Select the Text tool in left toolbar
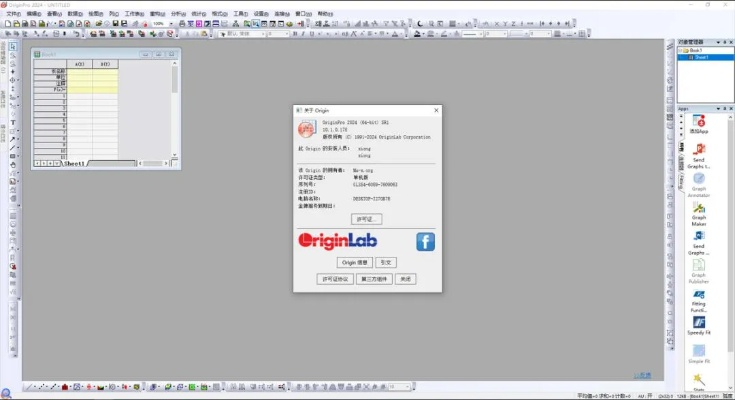This screenshot has height=400, width=735. pos(13,123)
